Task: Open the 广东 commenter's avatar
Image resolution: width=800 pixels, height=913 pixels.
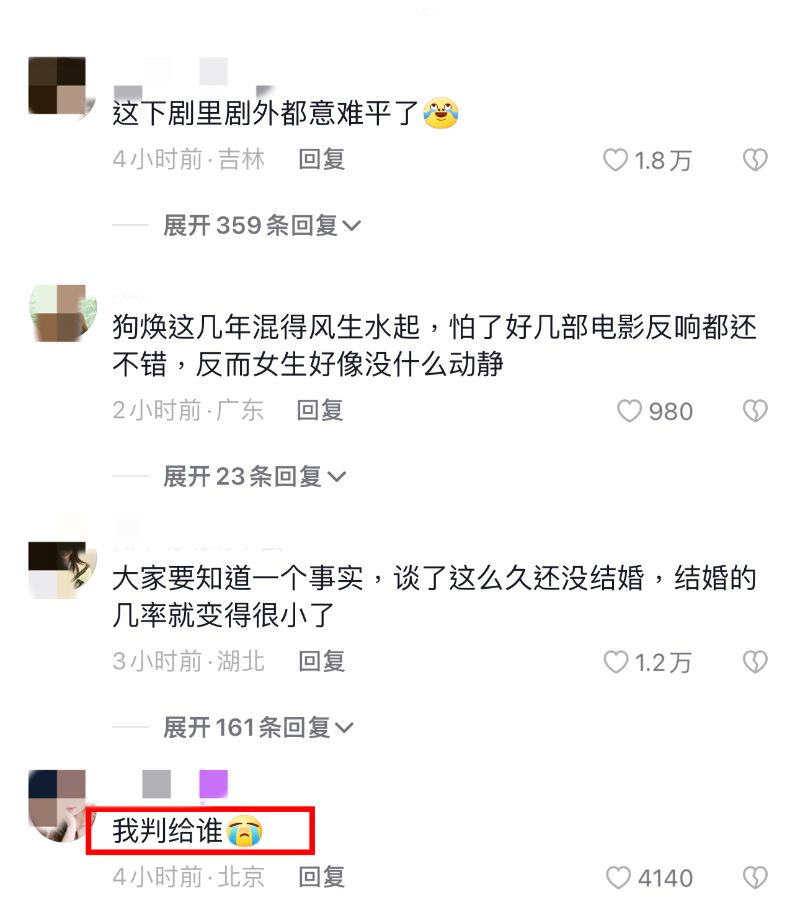Action: point(62,313)
